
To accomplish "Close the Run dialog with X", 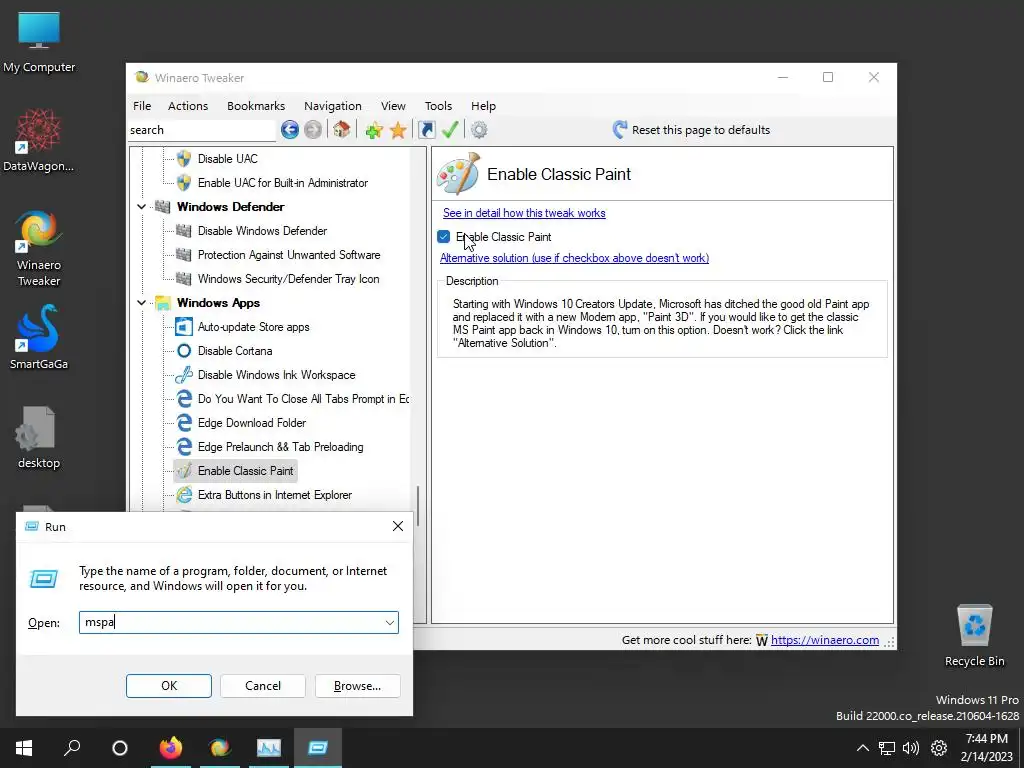I will click(x=398, y=526).
